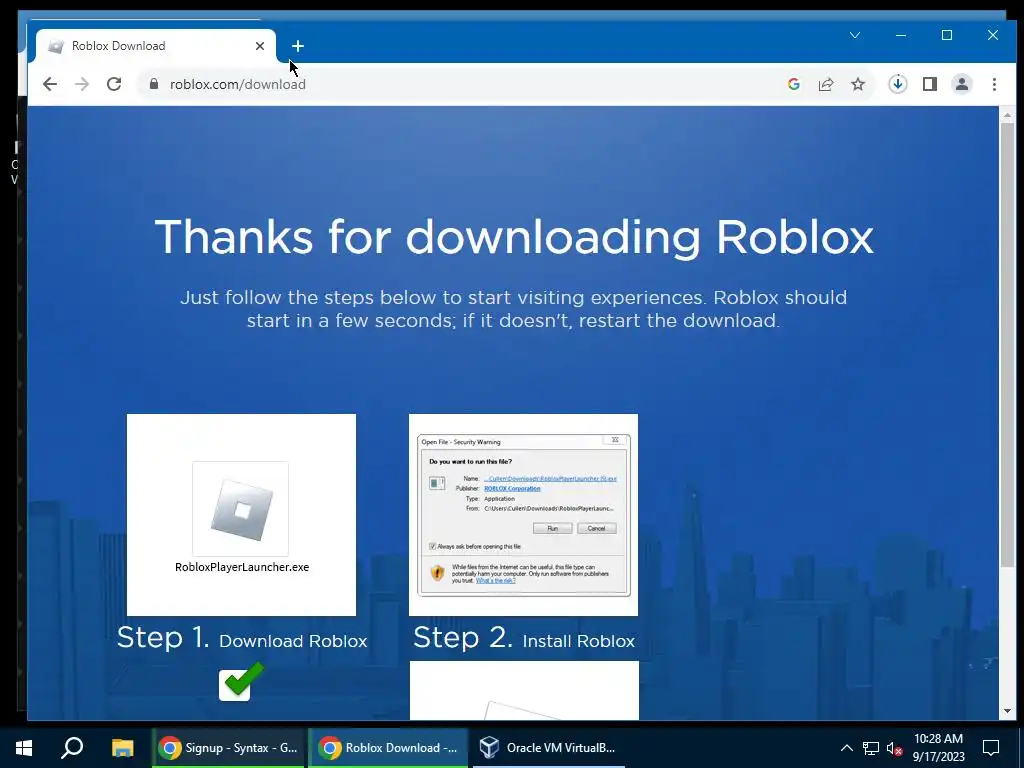Open Chrome three-dot menu
The width and height of the screenshot is (1024, 768).
point(994,84)
